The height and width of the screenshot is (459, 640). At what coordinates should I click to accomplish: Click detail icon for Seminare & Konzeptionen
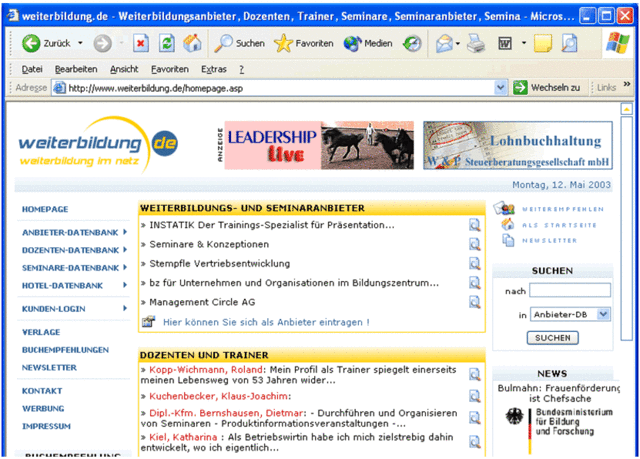tap(474, 244)
